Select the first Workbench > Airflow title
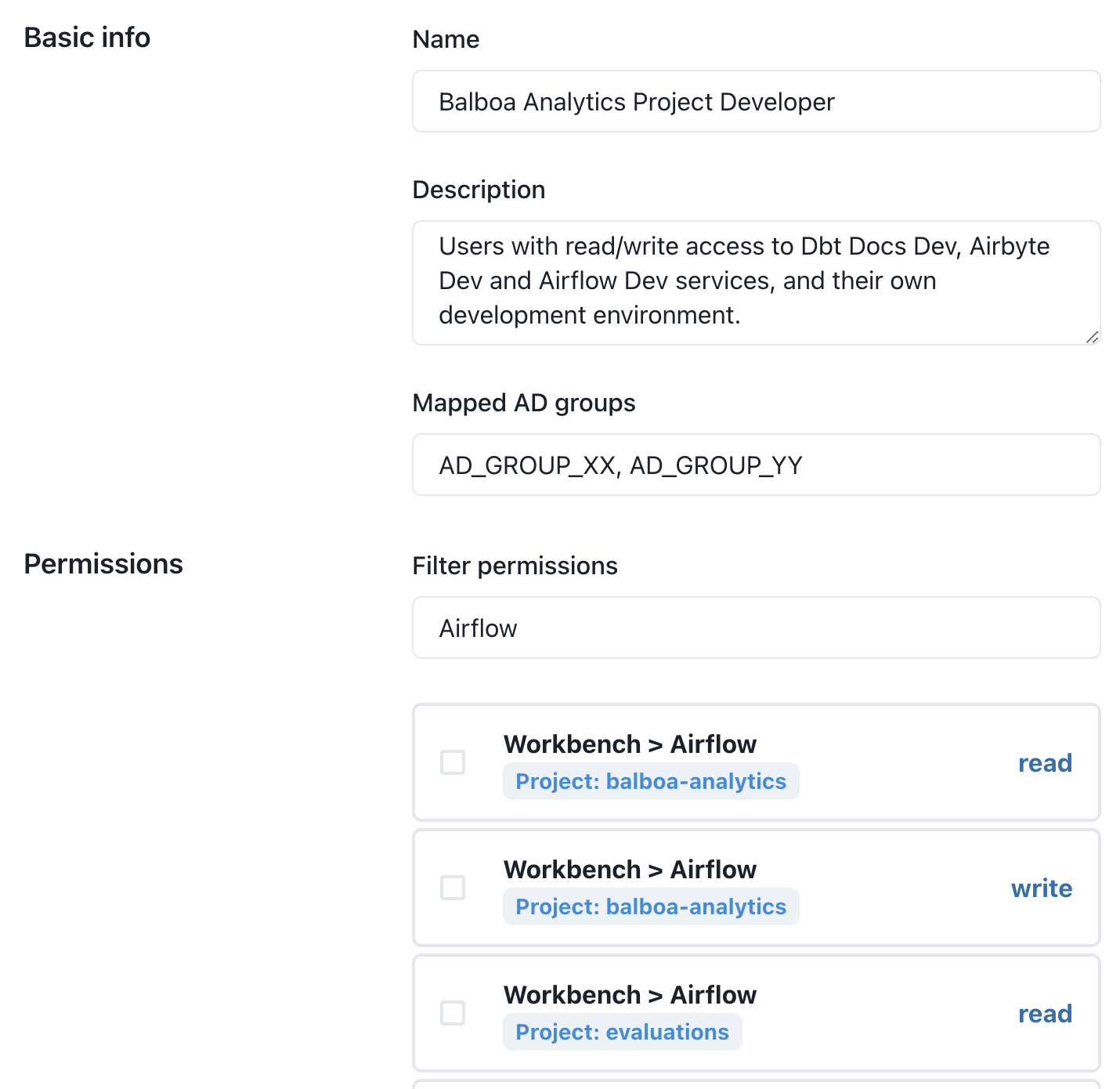The image size is (1120, 1089). 630,744
